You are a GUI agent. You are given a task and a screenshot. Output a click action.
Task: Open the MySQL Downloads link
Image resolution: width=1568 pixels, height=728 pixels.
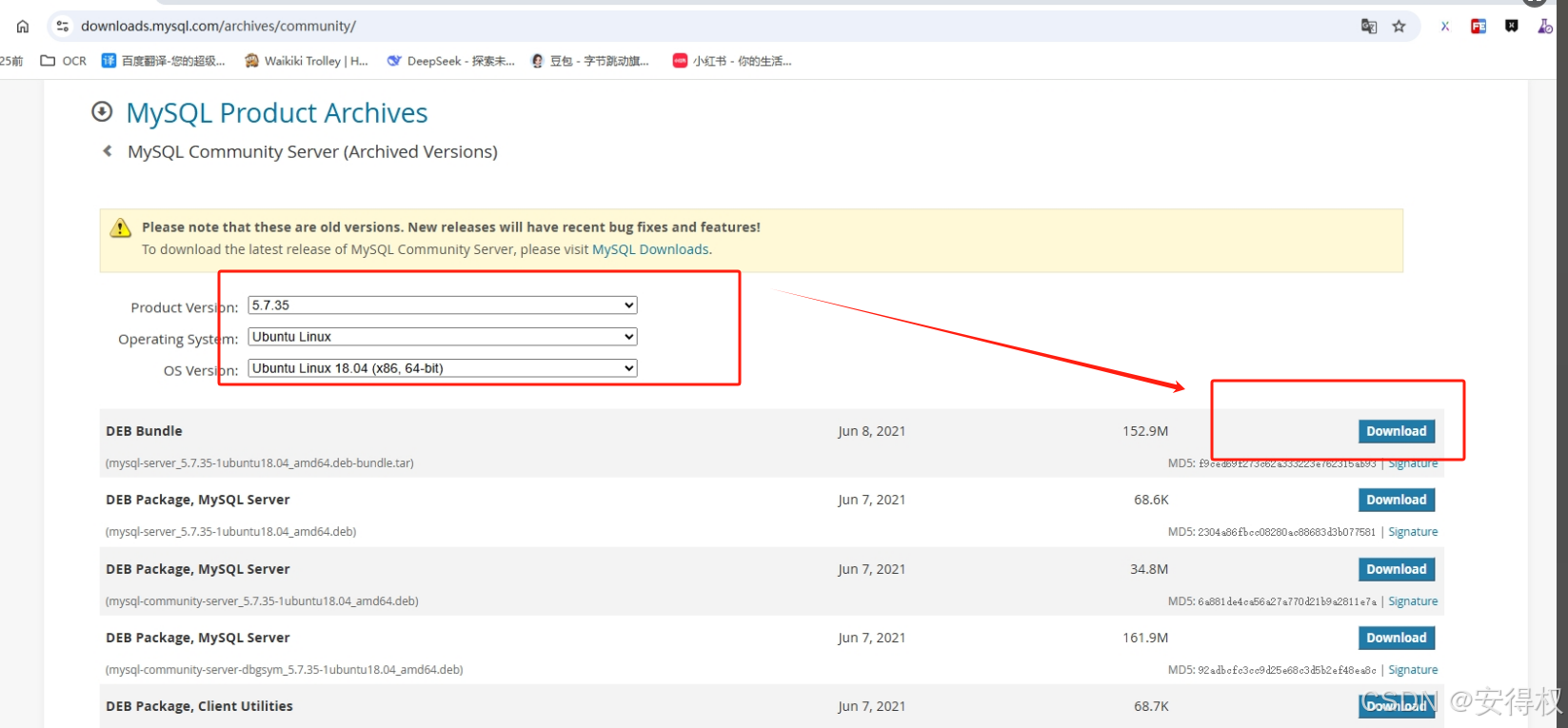click(x=650, y=249)
